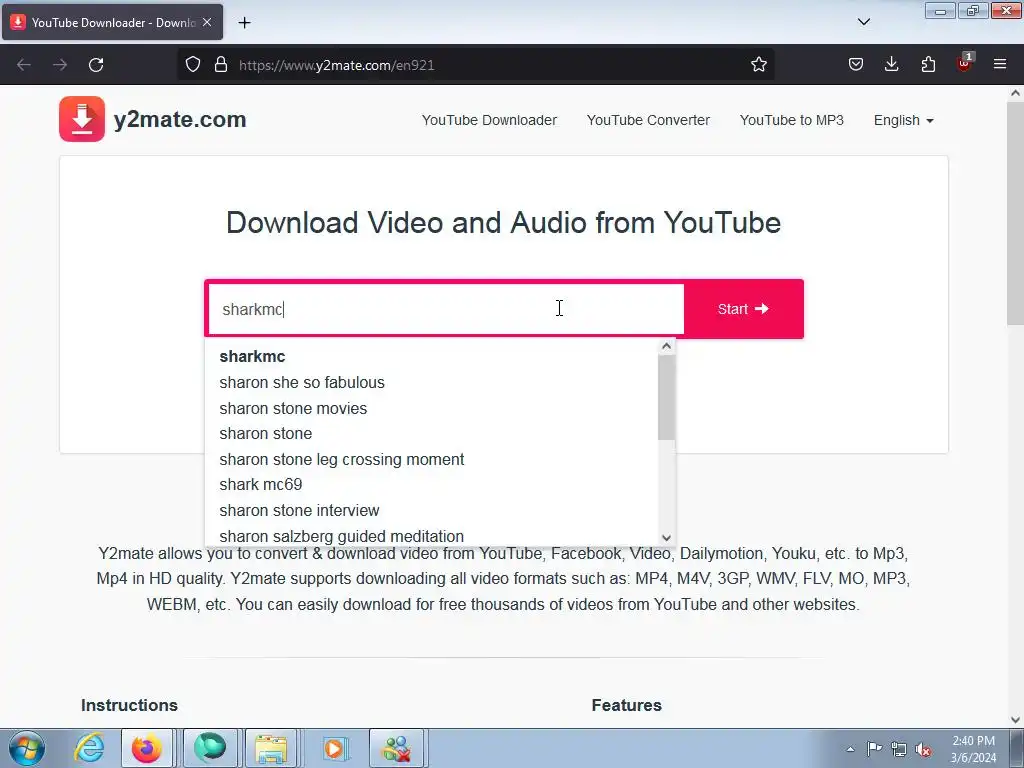Screen dimensions: 1024x768
Task: Open the users app with red X in taskbar
Action: click(396, 748)
